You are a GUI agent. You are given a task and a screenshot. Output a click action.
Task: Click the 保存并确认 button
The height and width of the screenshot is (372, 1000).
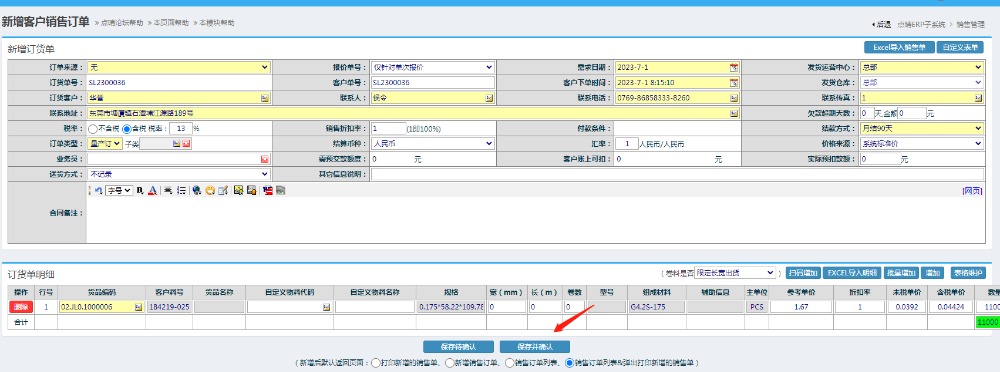pos(534,346)
